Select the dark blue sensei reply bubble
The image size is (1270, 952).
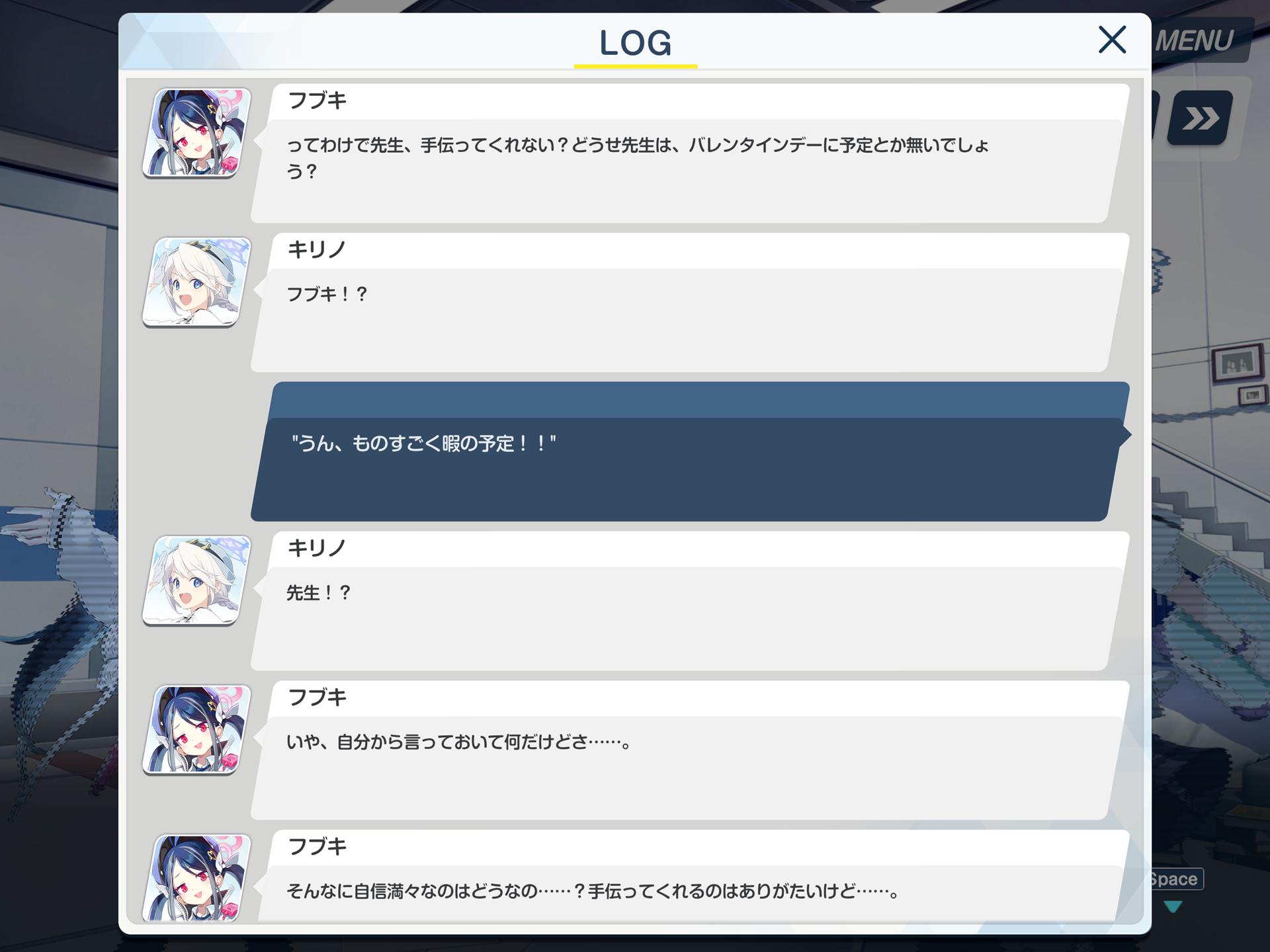pyautogui.click(x=690, y=452)
